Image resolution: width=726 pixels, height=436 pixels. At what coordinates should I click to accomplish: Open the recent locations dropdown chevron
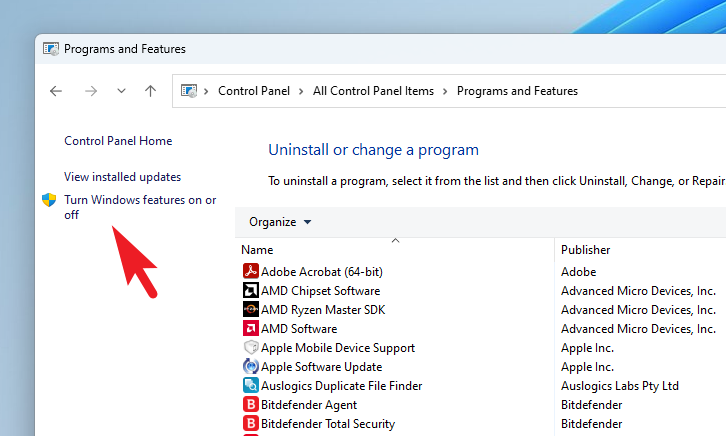point(121,91)
